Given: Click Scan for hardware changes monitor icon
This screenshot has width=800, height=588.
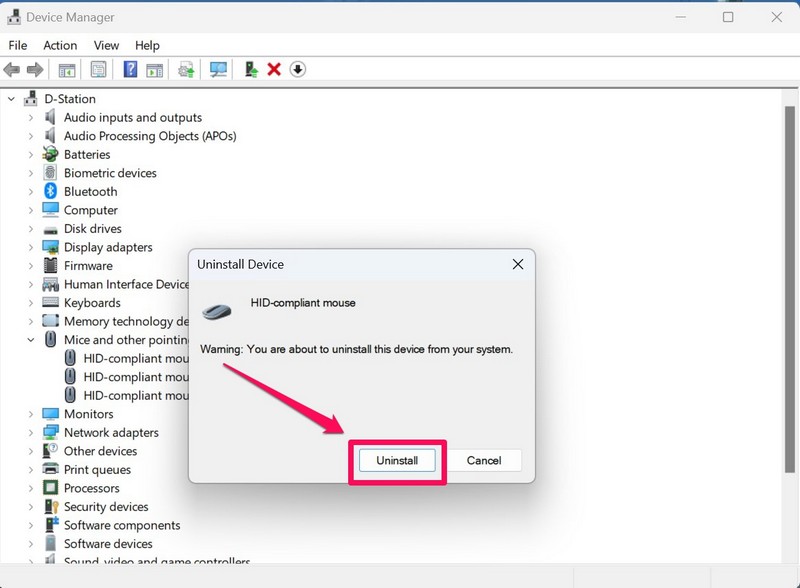Looking at the screenshot, I should 218,69.
